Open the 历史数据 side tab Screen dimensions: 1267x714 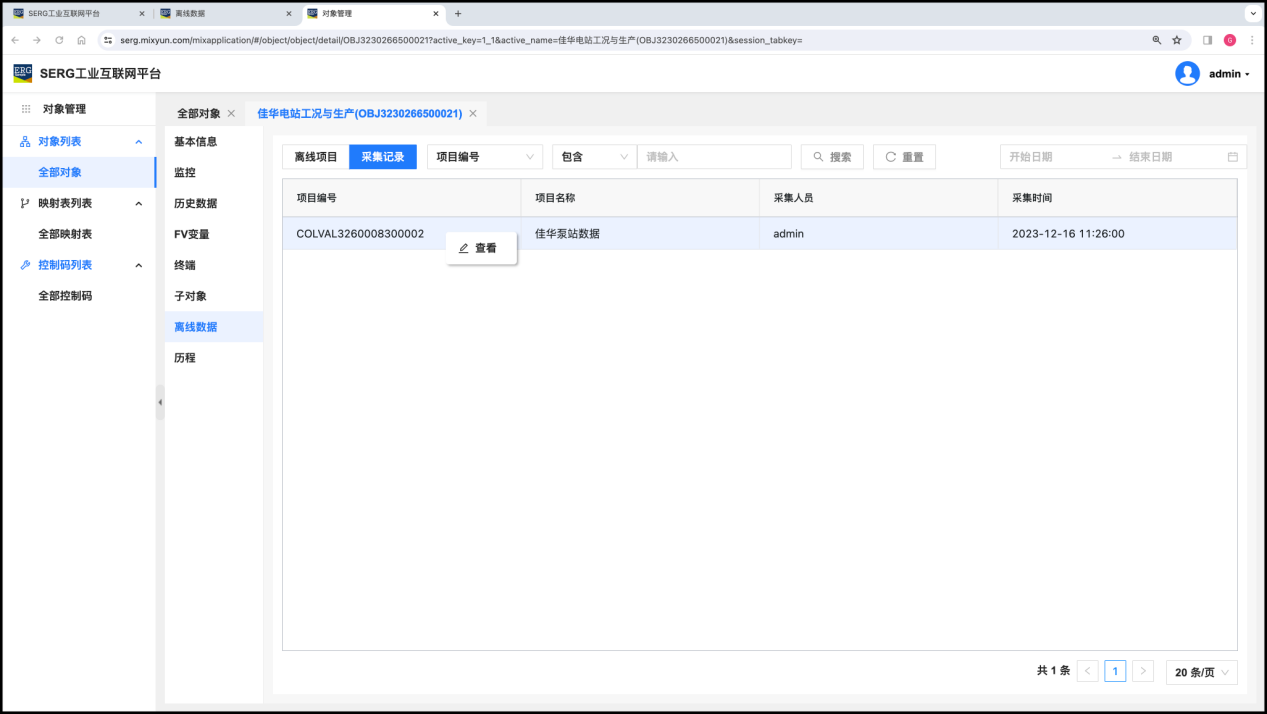tap(195, 203)
